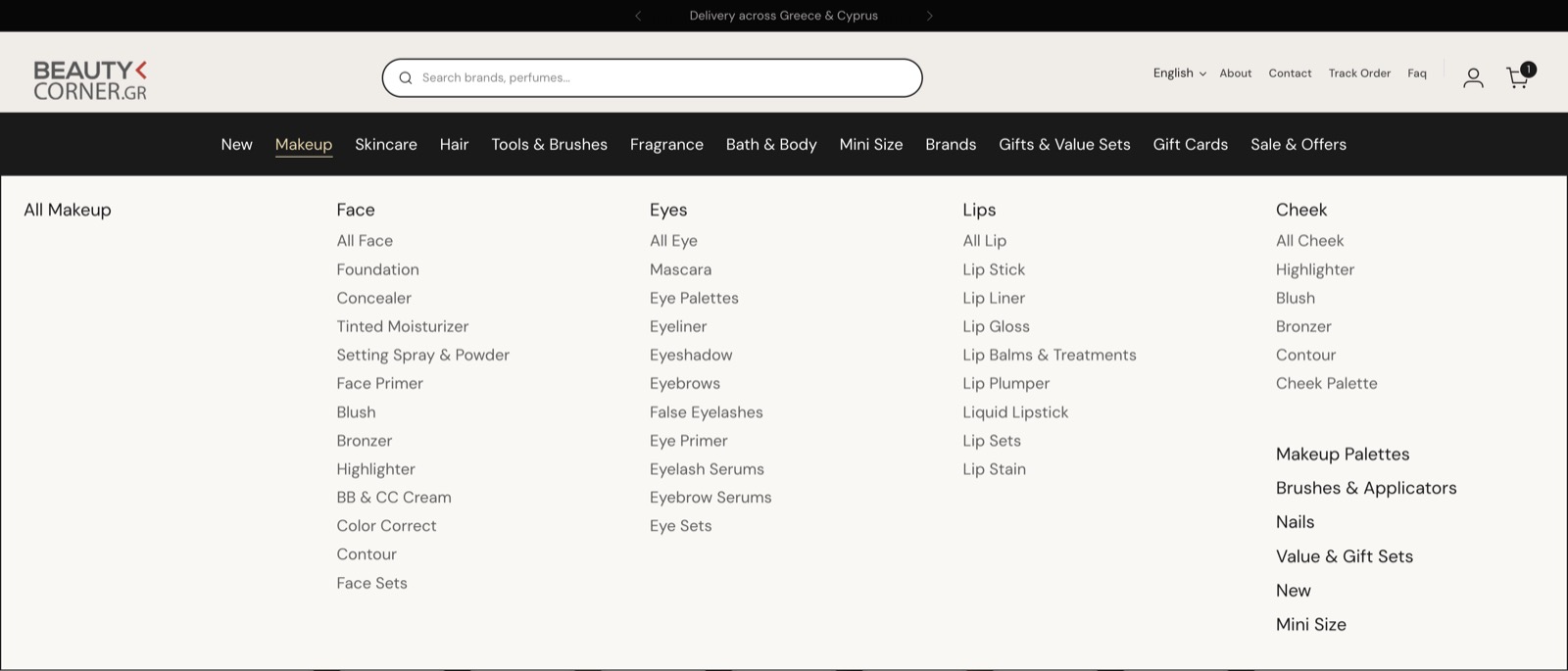Screen dimensions: 1568x671
Task: Browse Lip Gloss products
Action: pos(996,326)
